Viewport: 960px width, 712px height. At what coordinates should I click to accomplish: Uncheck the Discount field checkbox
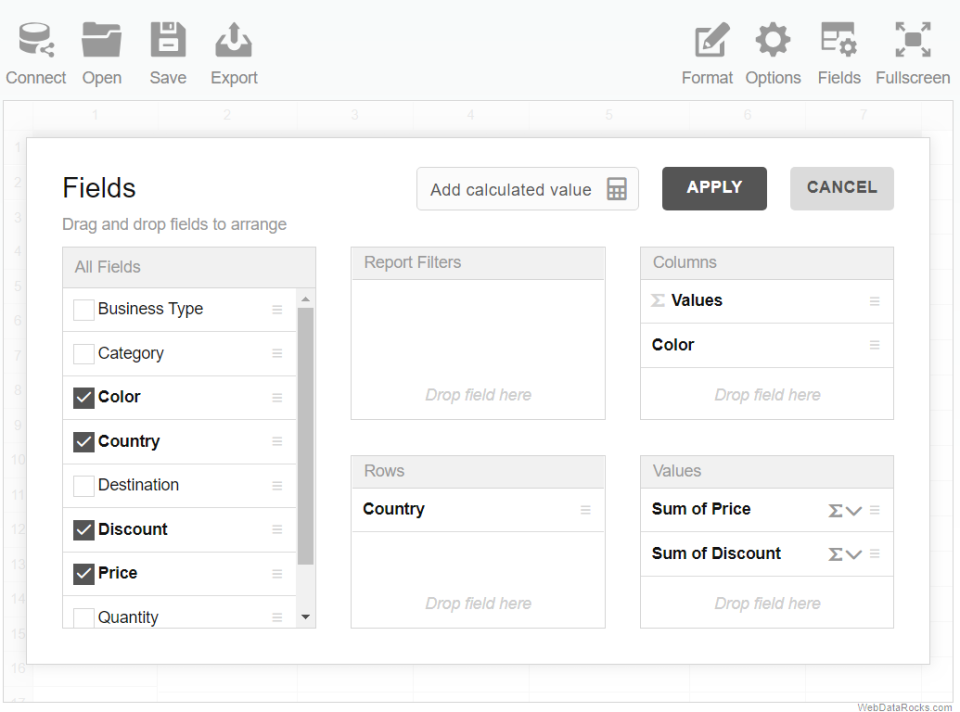coord(84,530)
